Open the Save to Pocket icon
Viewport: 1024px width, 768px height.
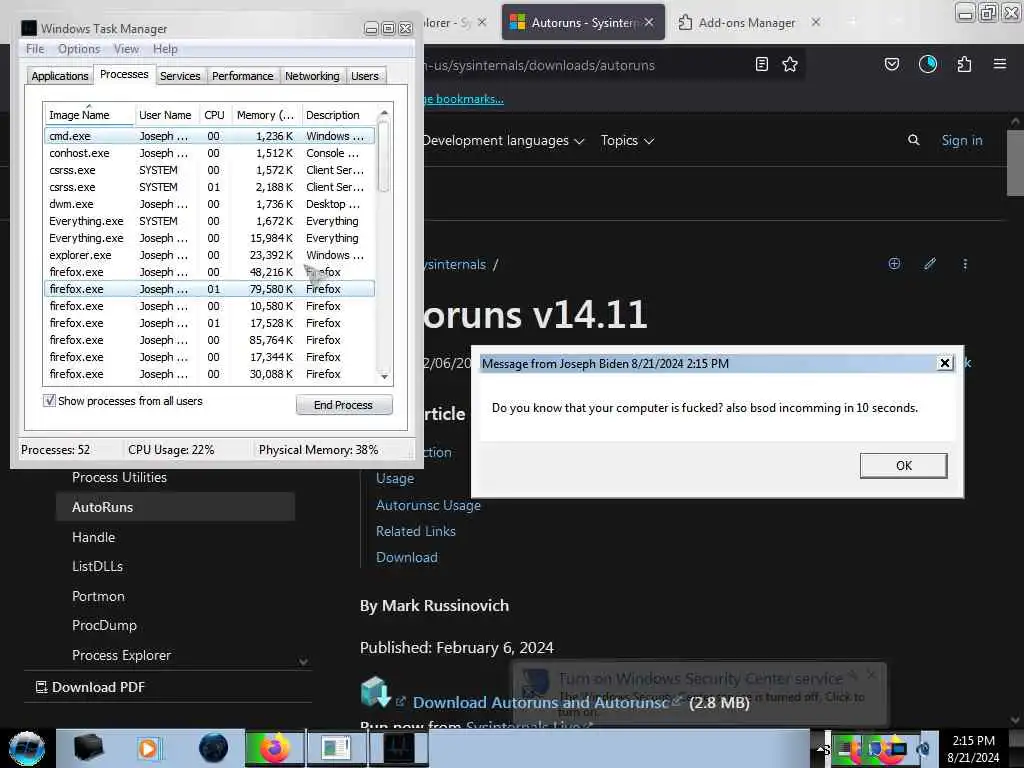[891, 64]
